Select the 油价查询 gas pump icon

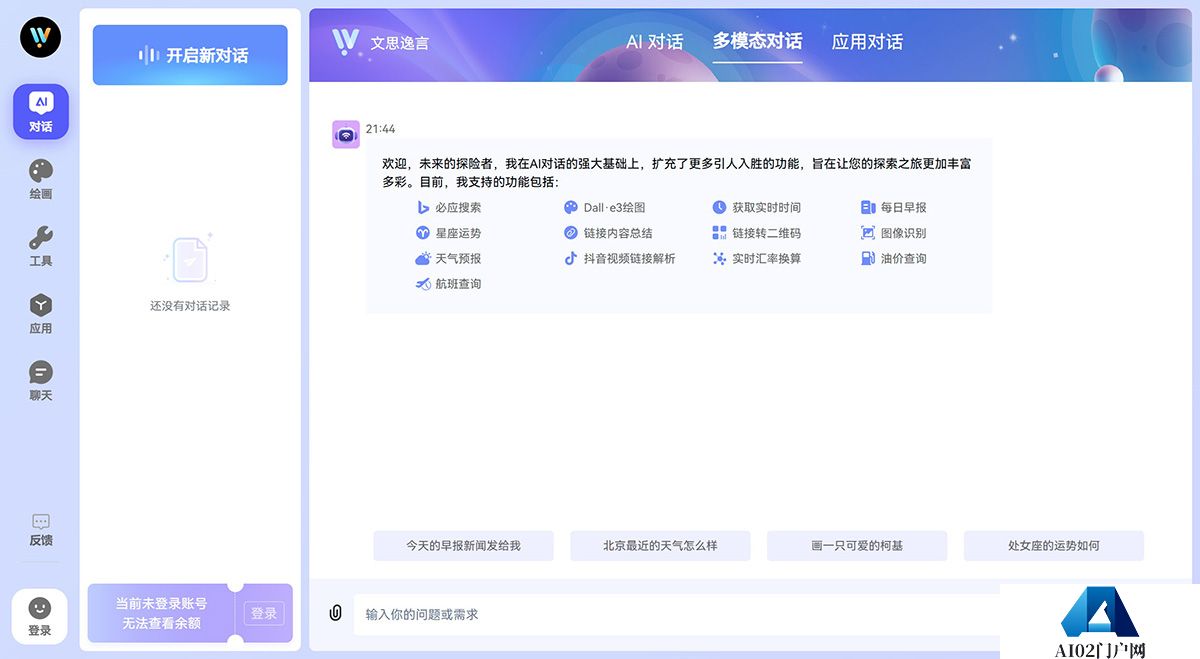click(x=868, y=258)
